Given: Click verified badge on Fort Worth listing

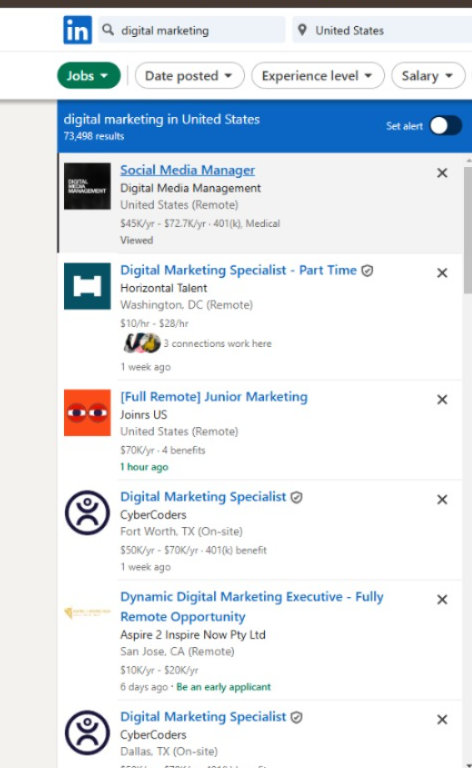Looking at the screenshot, I should click(x=296, y=497).
